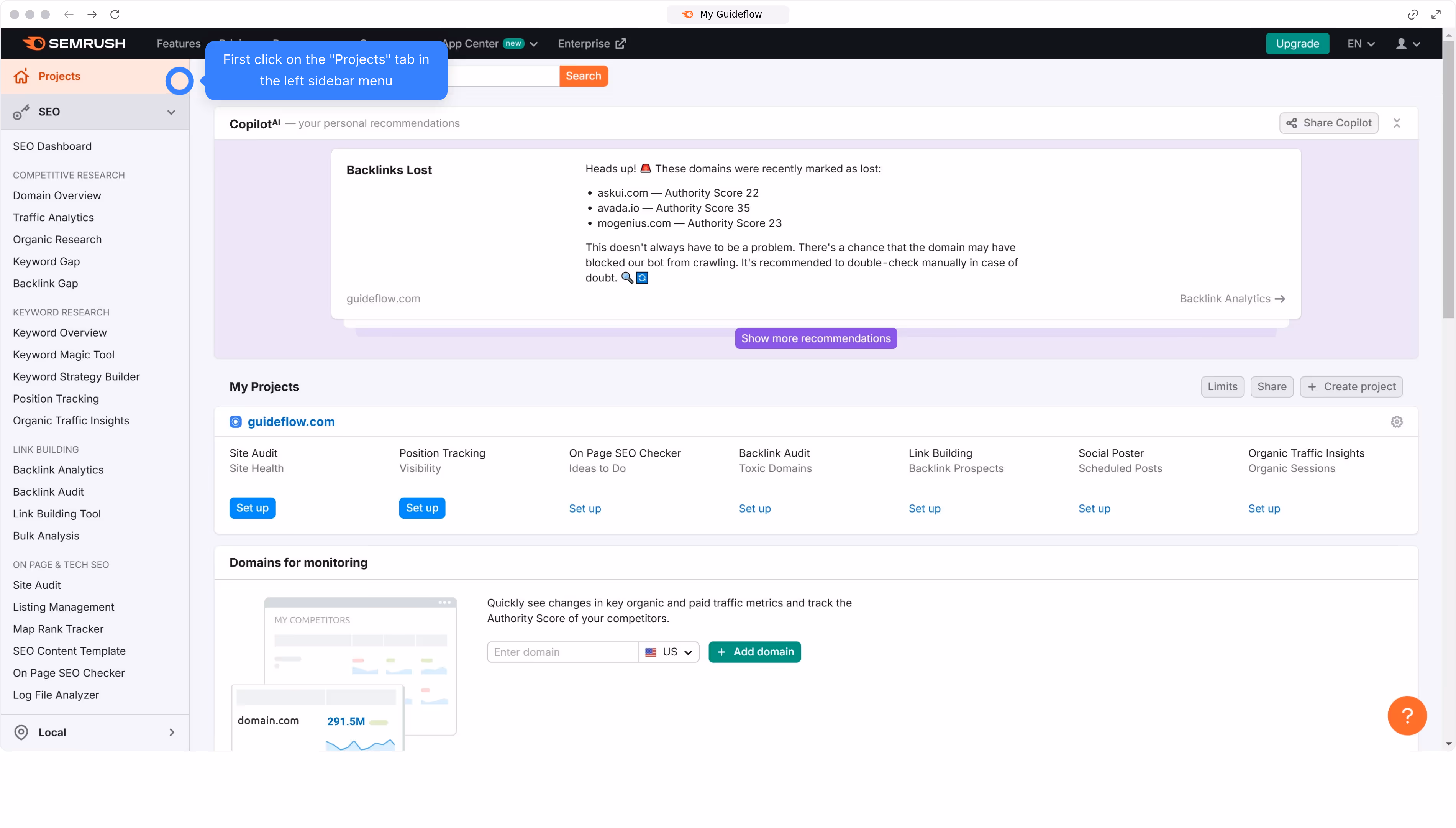The image size is (1456, 828).
Task: Open the US country database dropdown
Action: pos(668,652)
